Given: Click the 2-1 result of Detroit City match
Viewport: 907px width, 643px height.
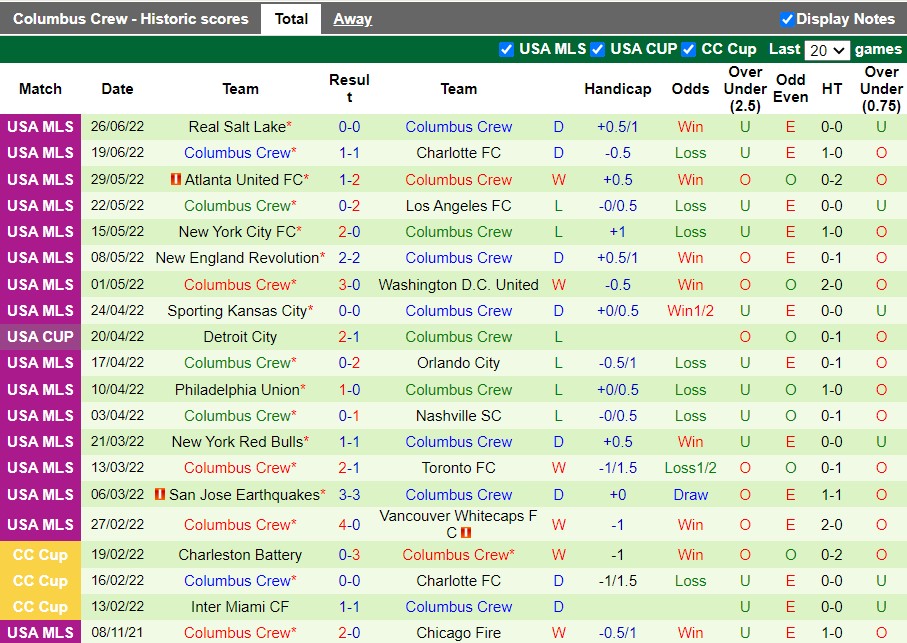Looking at the screenshot, I should tap(349, 337).
